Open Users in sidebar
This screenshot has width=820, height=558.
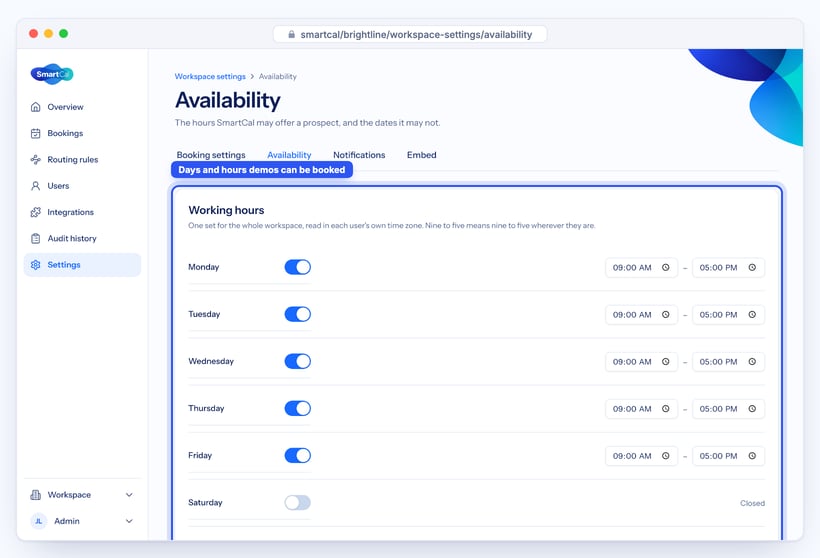[82, 186]
